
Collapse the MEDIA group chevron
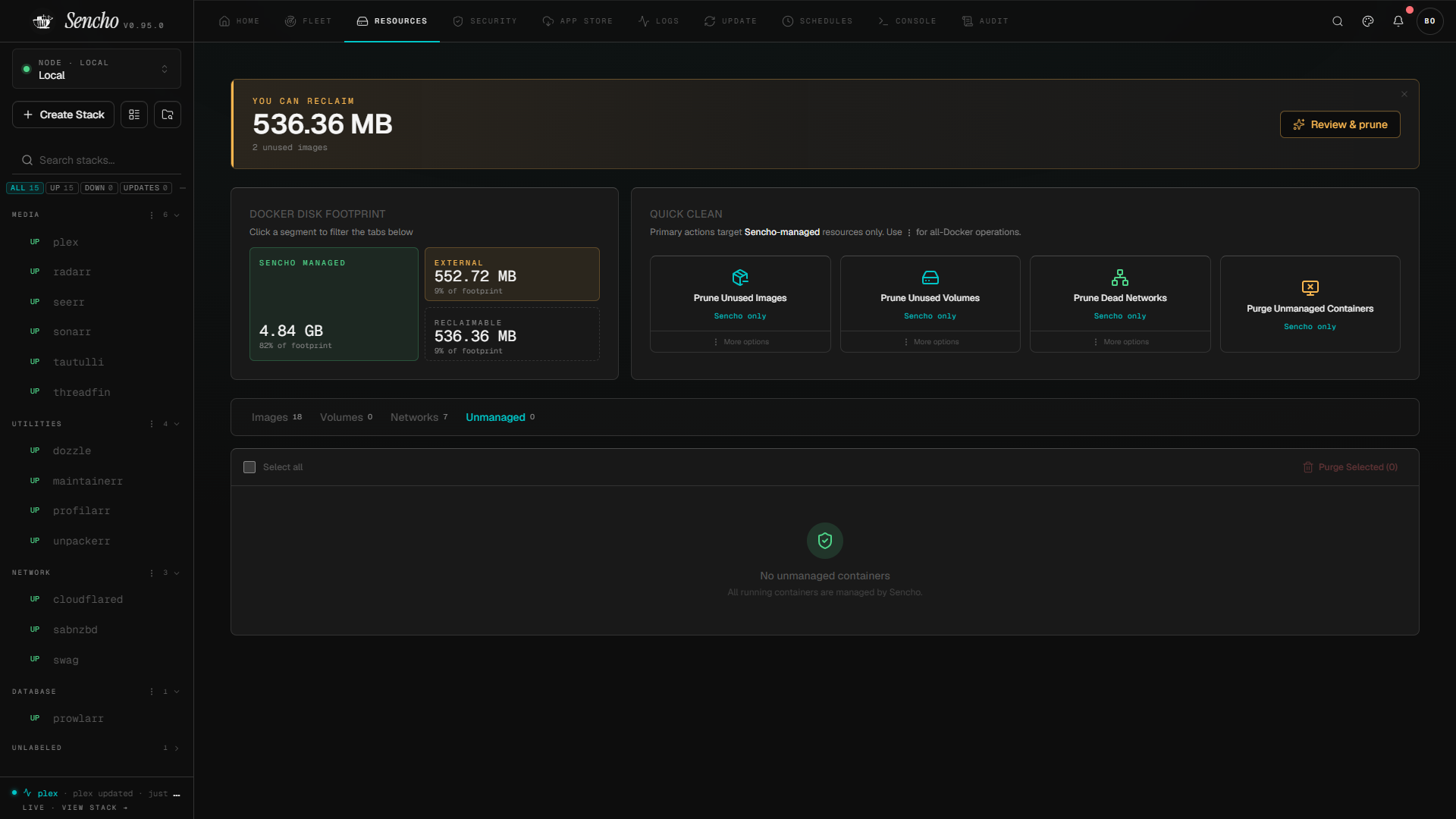(x=177, y=215)
